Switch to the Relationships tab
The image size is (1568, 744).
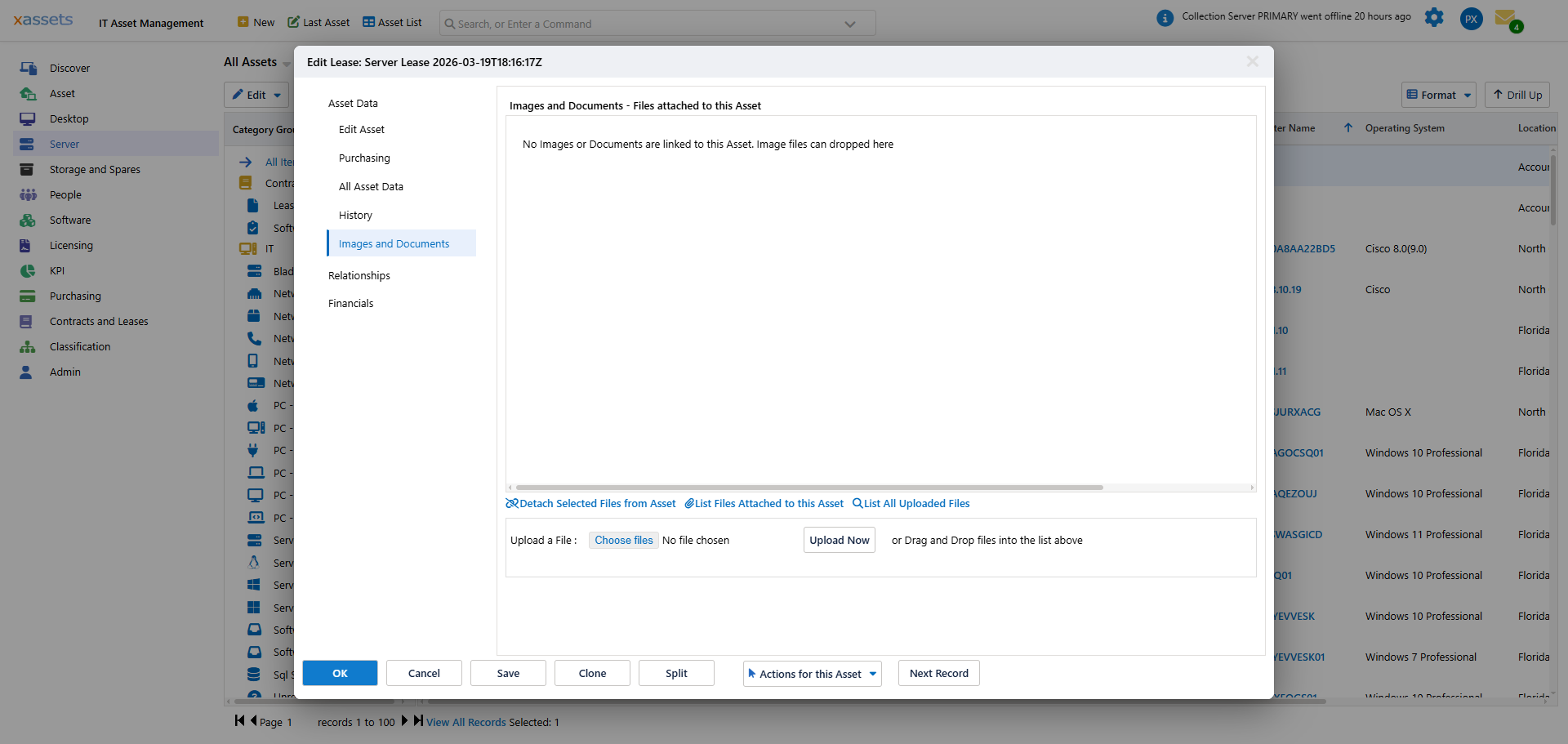[359, 275]
